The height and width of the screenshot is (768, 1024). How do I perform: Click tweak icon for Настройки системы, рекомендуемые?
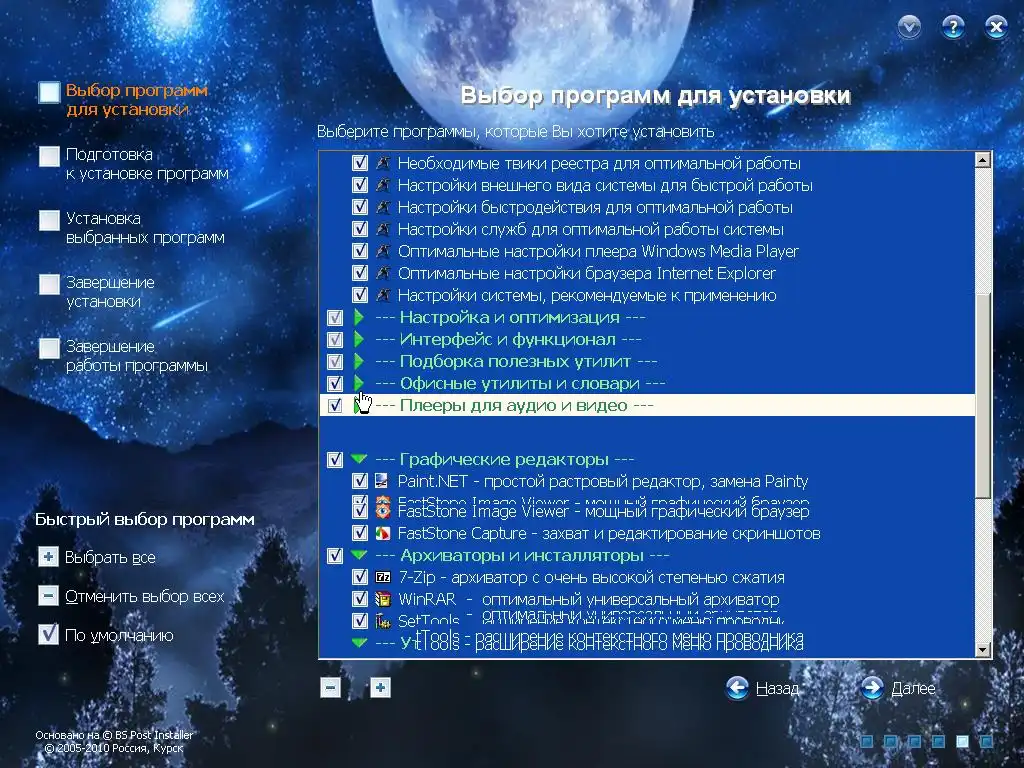pyautogui.click(x=383, y=295)
